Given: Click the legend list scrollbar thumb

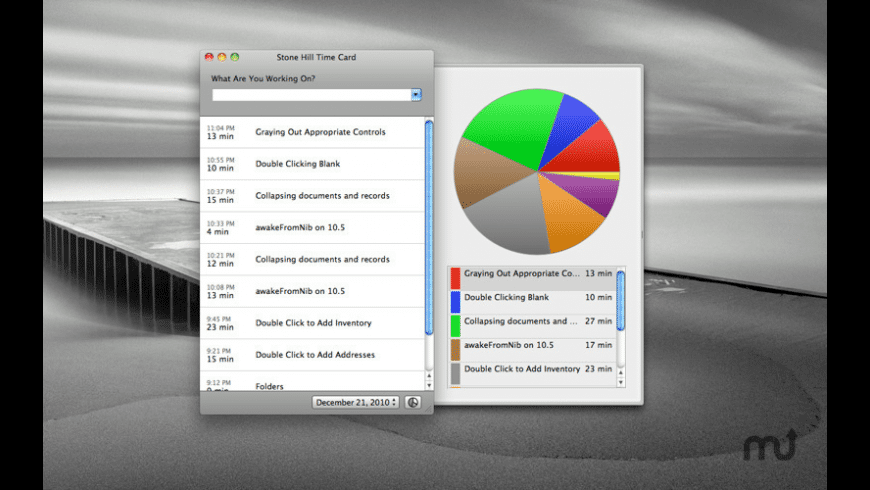Looking at the screenshot, I should coord(621,300).
